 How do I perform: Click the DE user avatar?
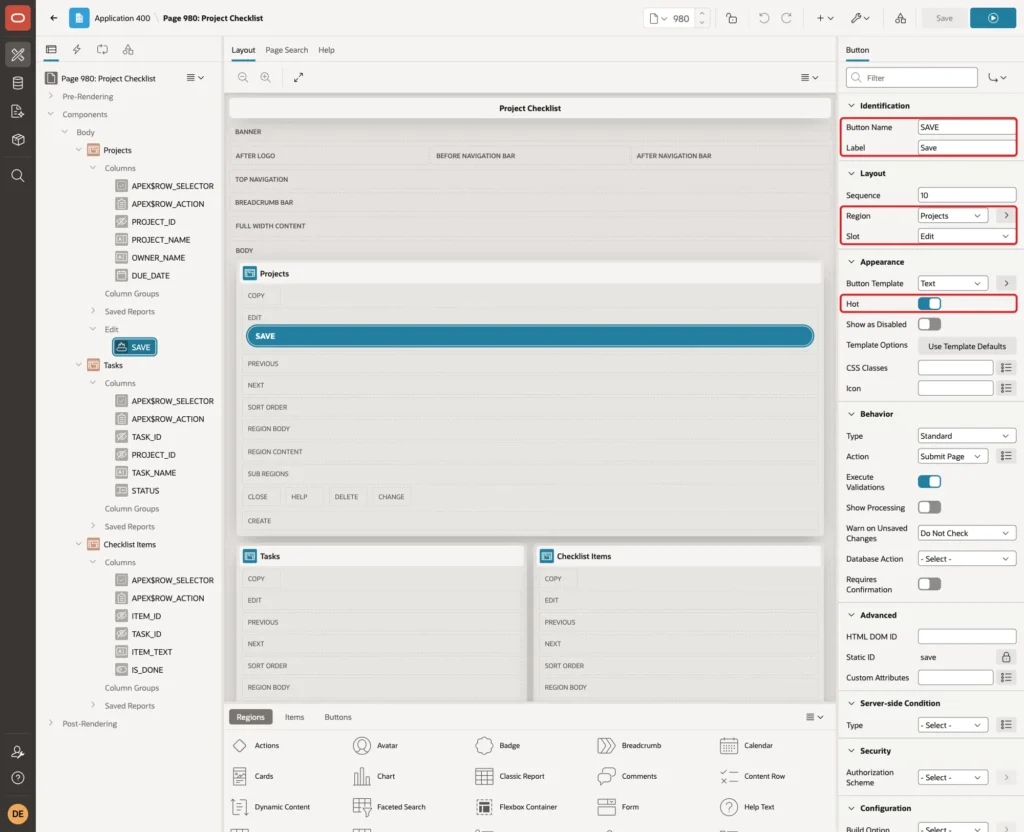coord(18,814)
